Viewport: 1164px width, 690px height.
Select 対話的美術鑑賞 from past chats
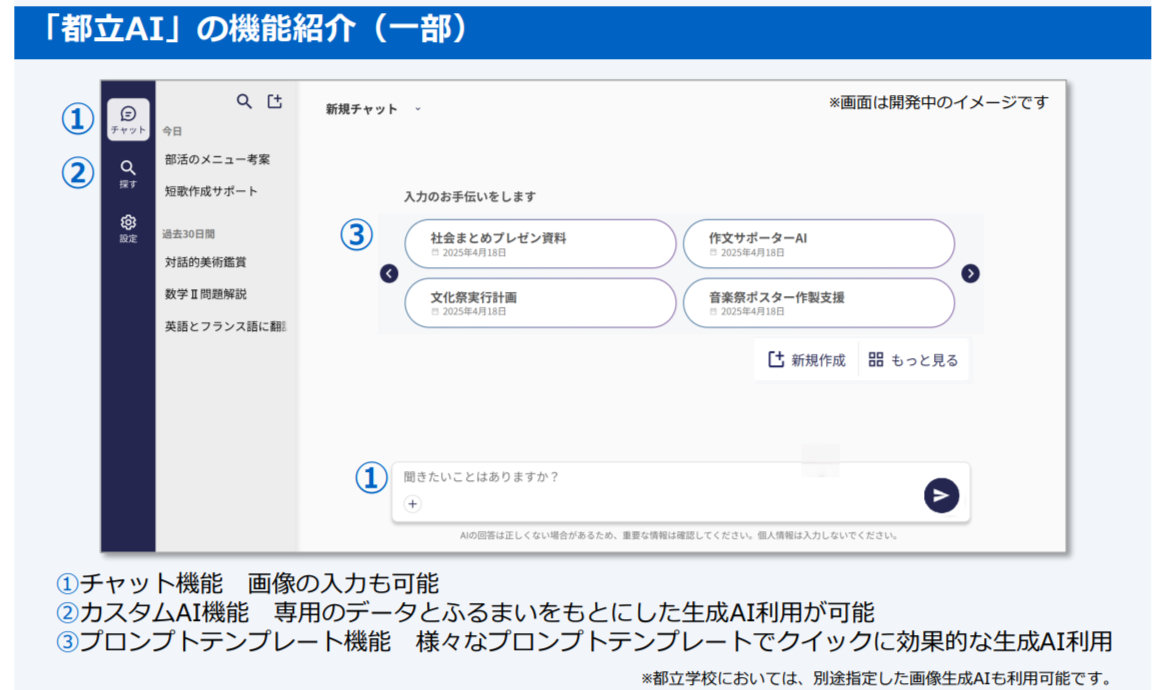tap(205, 262)
